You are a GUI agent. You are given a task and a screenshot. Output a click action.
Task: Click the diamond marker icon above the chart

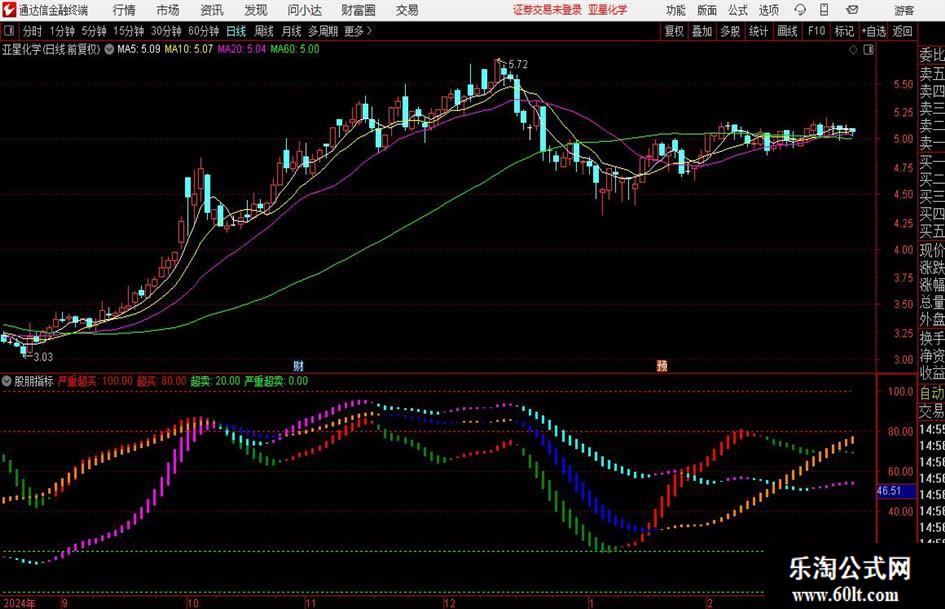853,50
